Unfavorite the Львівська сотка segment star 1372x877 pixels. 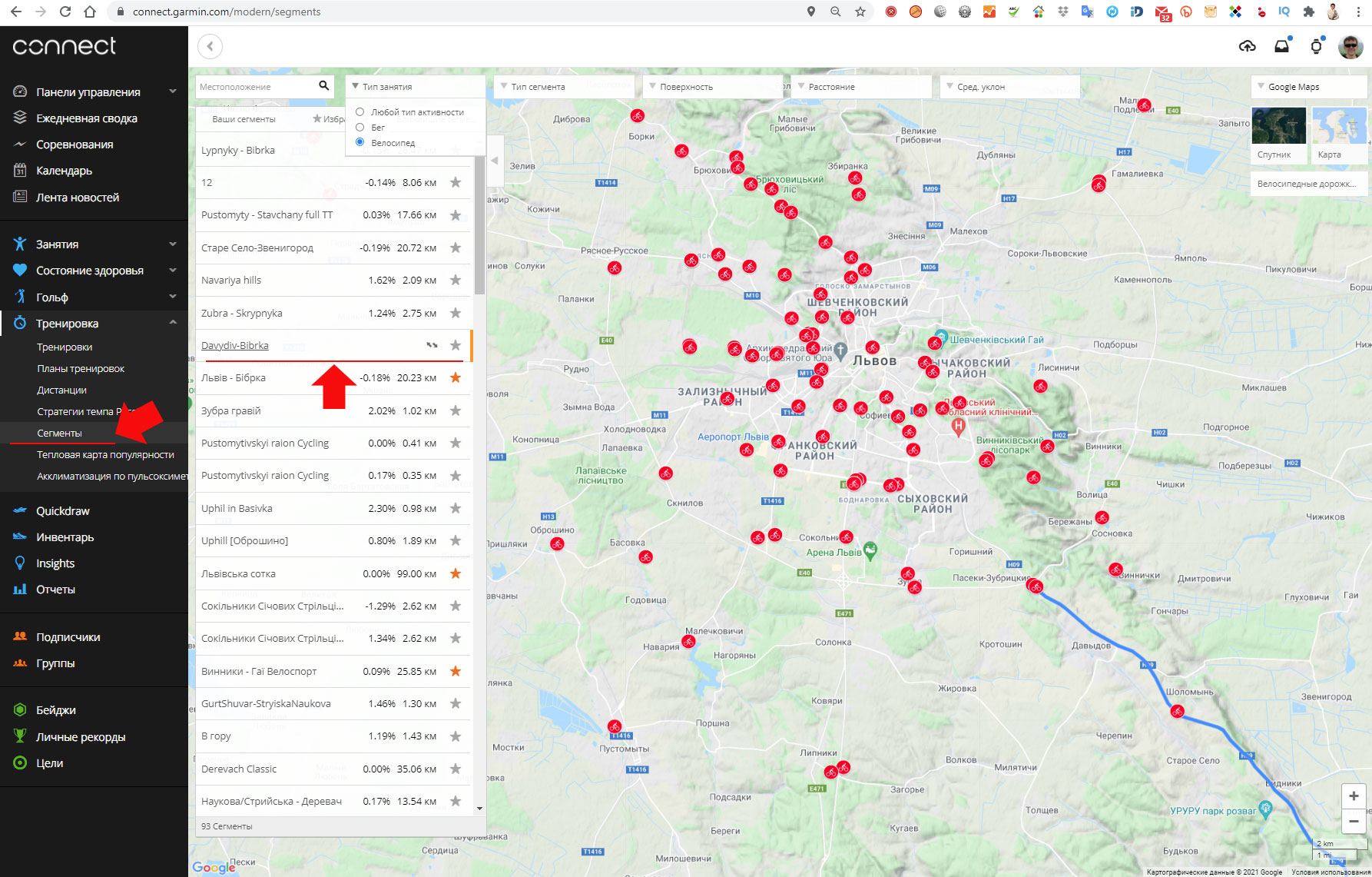pyautogui.click(x=456, y=573)
